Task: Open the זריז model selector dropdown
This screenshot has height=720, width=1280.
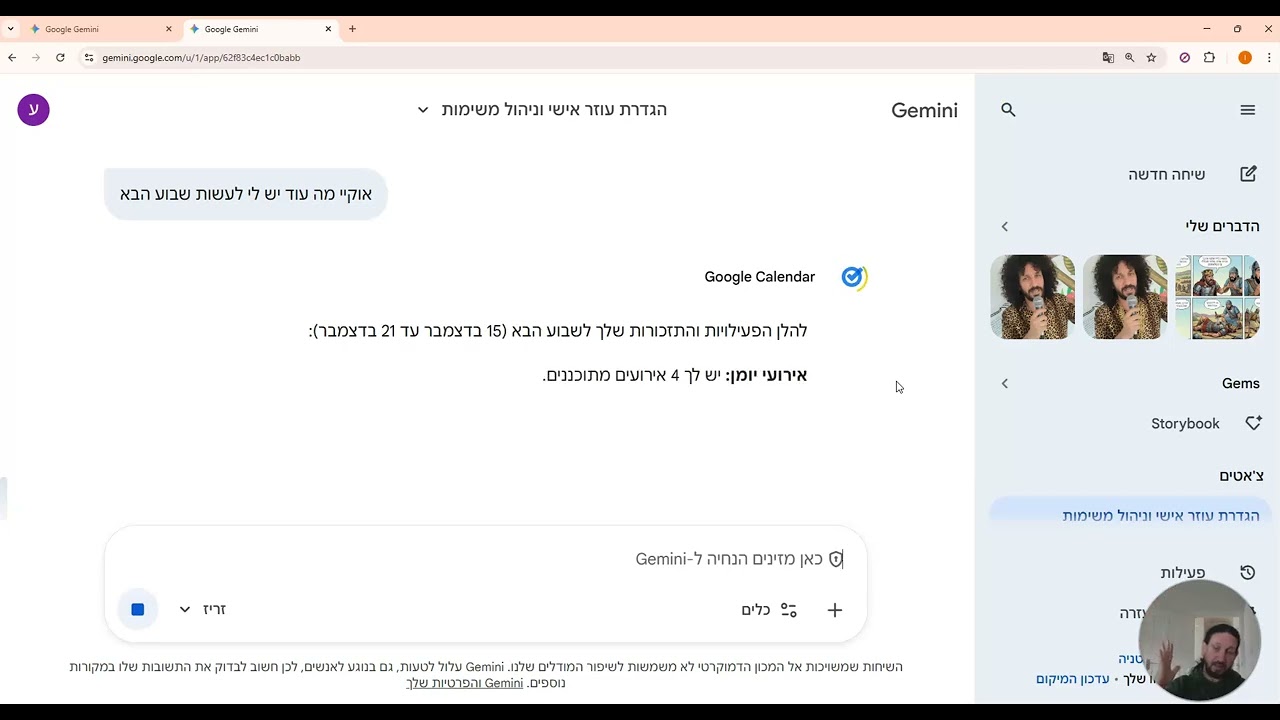Action: tap(202, 609)
